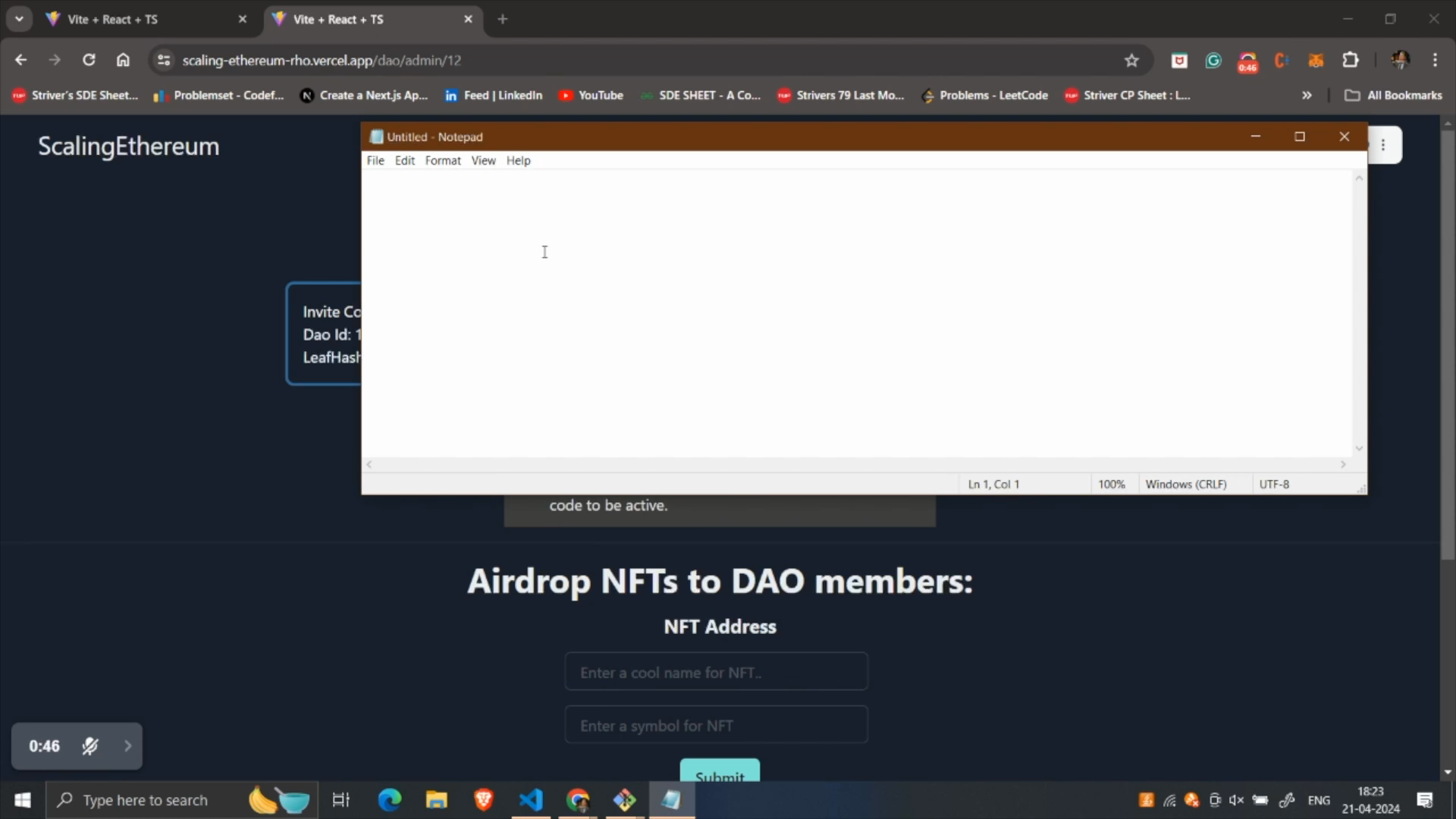Open the tab search dropdown arrow
1456x819 pixels.
(19, 19)
